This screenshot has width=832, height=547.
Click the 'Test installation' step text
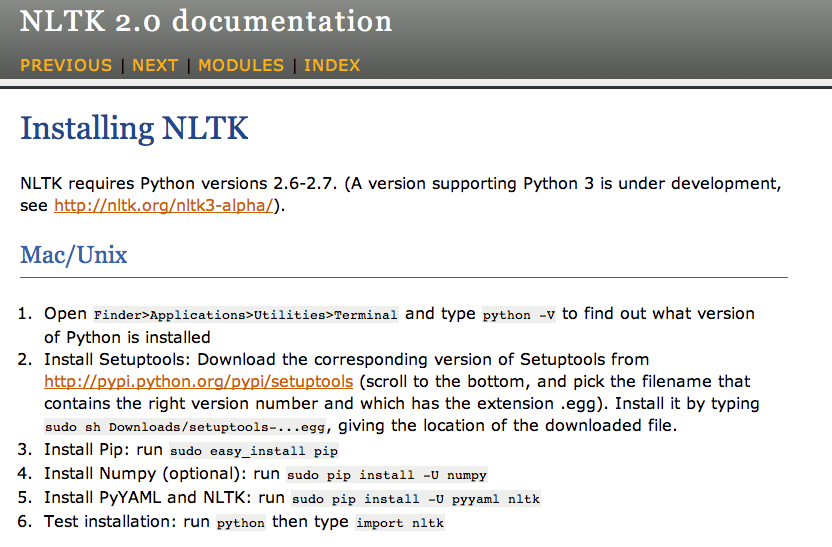click(109, 522)
